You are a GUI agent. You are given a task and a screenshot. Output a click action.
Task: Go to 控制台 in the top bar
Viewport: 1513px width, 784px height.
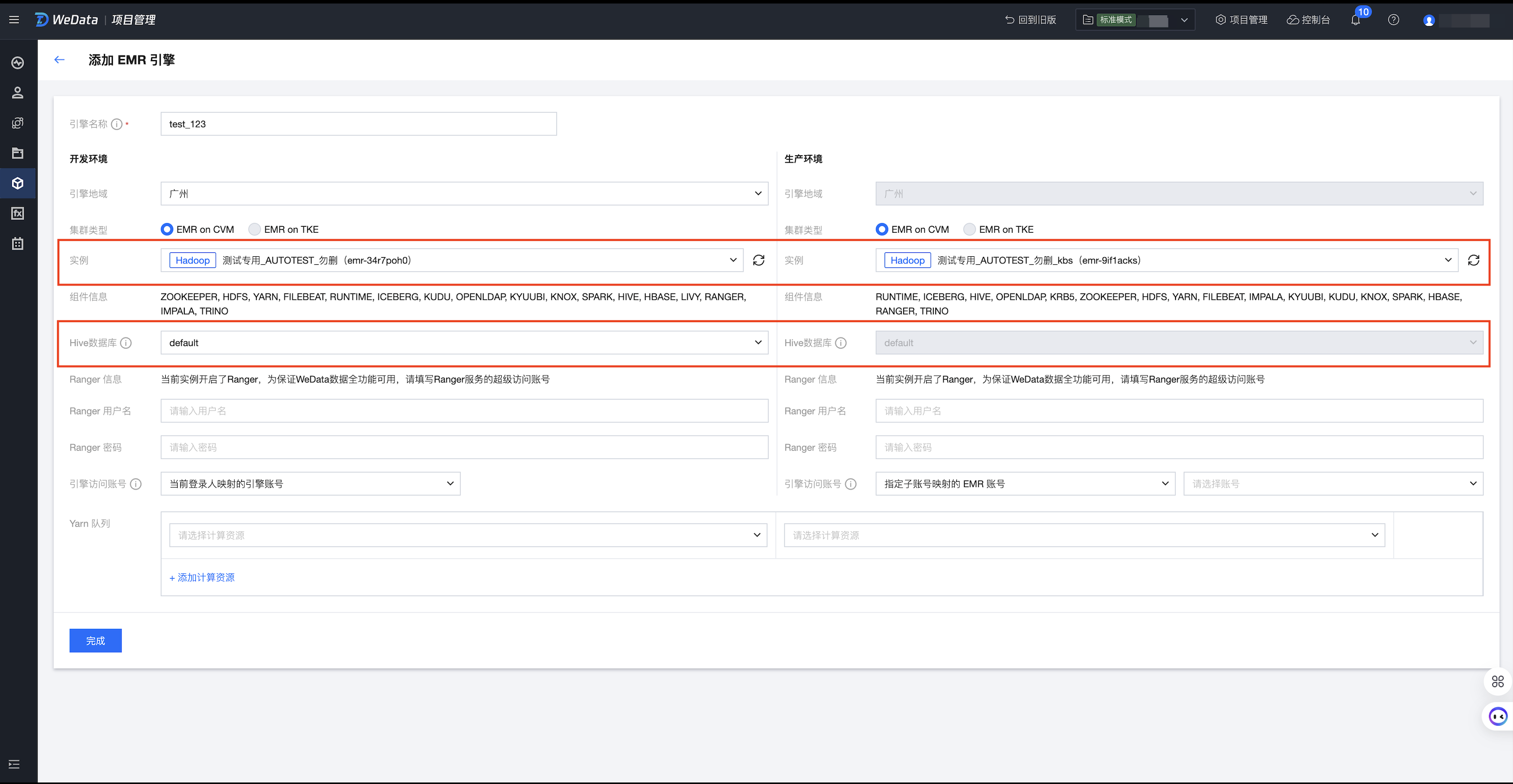coord(1308,20)
